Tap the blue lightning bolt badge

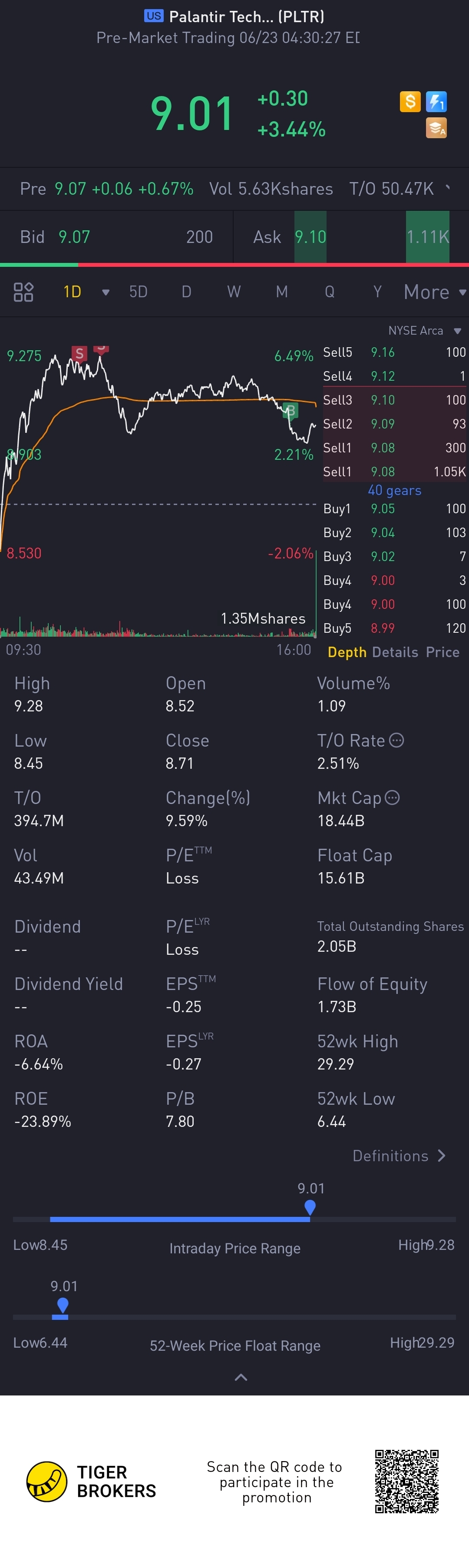436,101
